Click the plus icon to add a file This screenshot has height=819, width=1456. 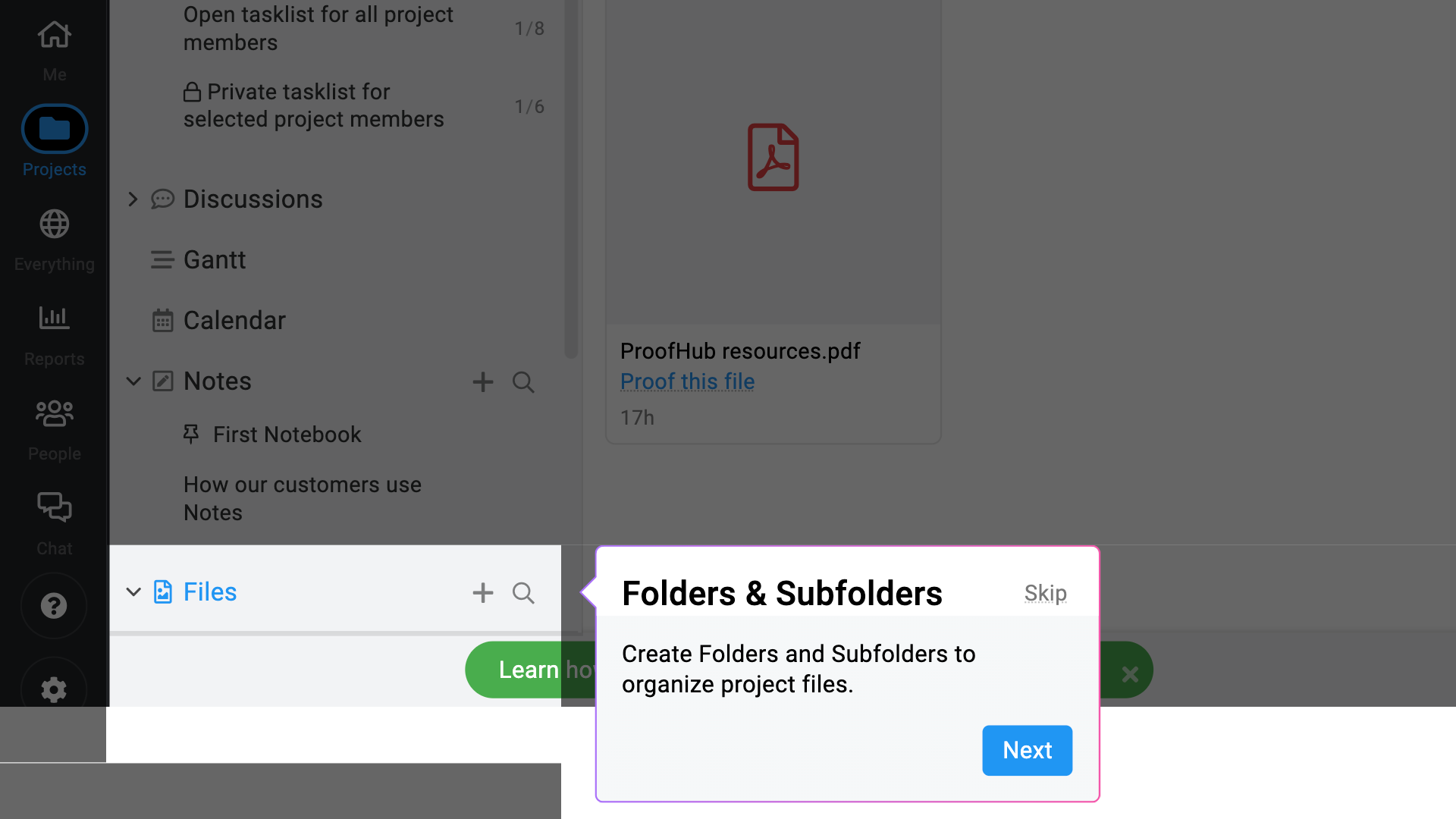click(483, 593)
